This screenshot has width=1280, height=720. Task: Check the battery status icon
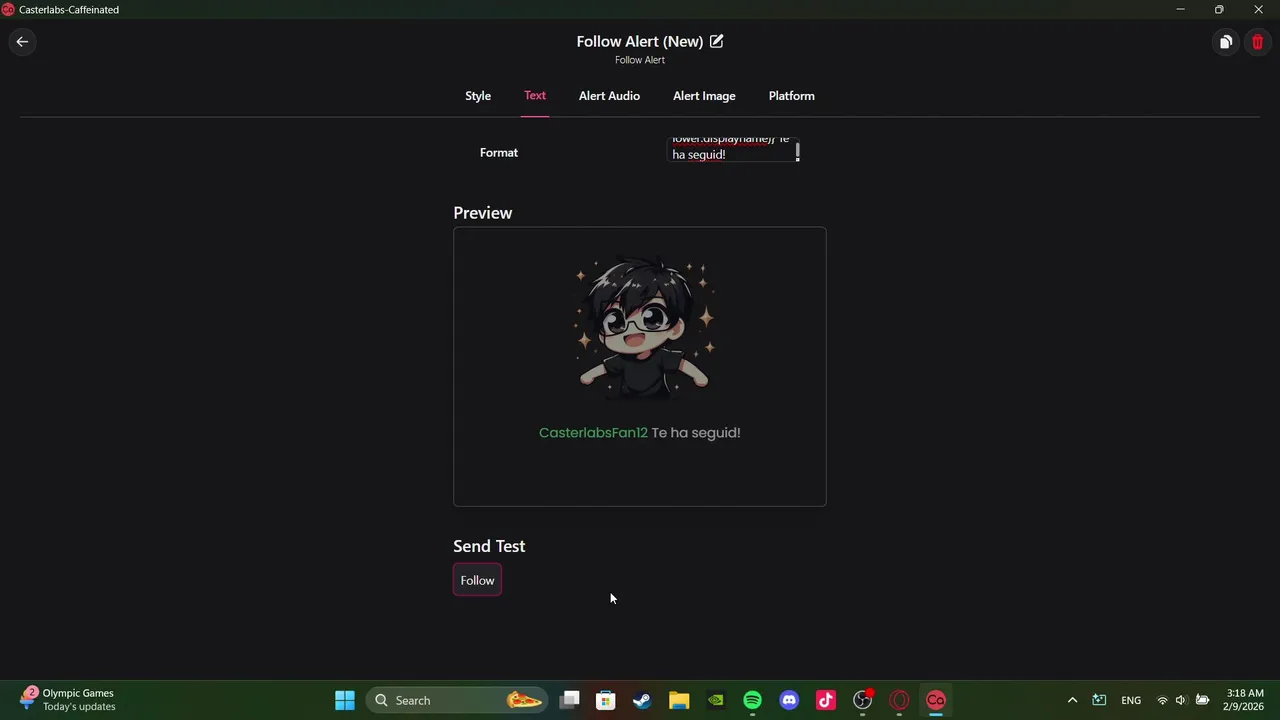click(1202, 700)
